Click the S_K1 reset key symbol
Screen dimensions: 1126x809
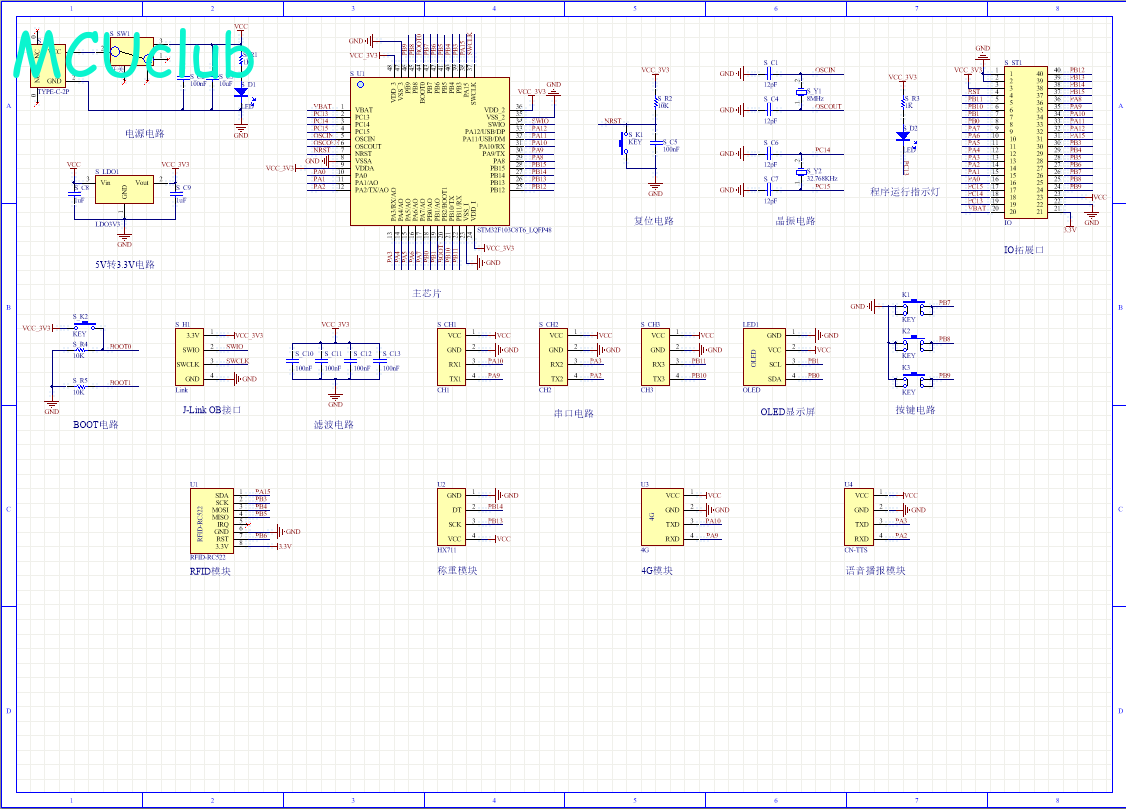(623, 142)
